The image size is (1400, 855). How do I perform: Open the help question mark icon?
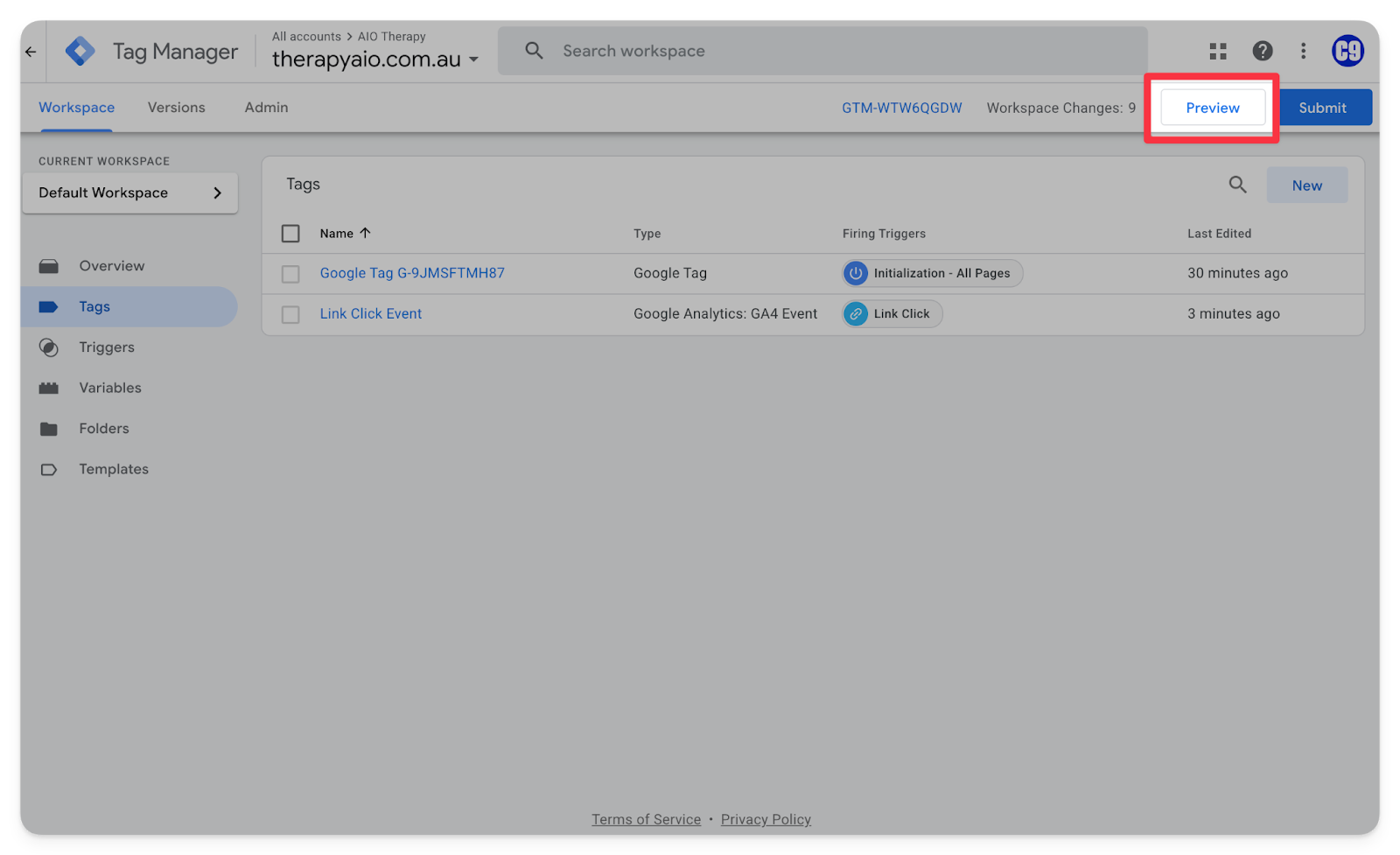pos(1262,52)
